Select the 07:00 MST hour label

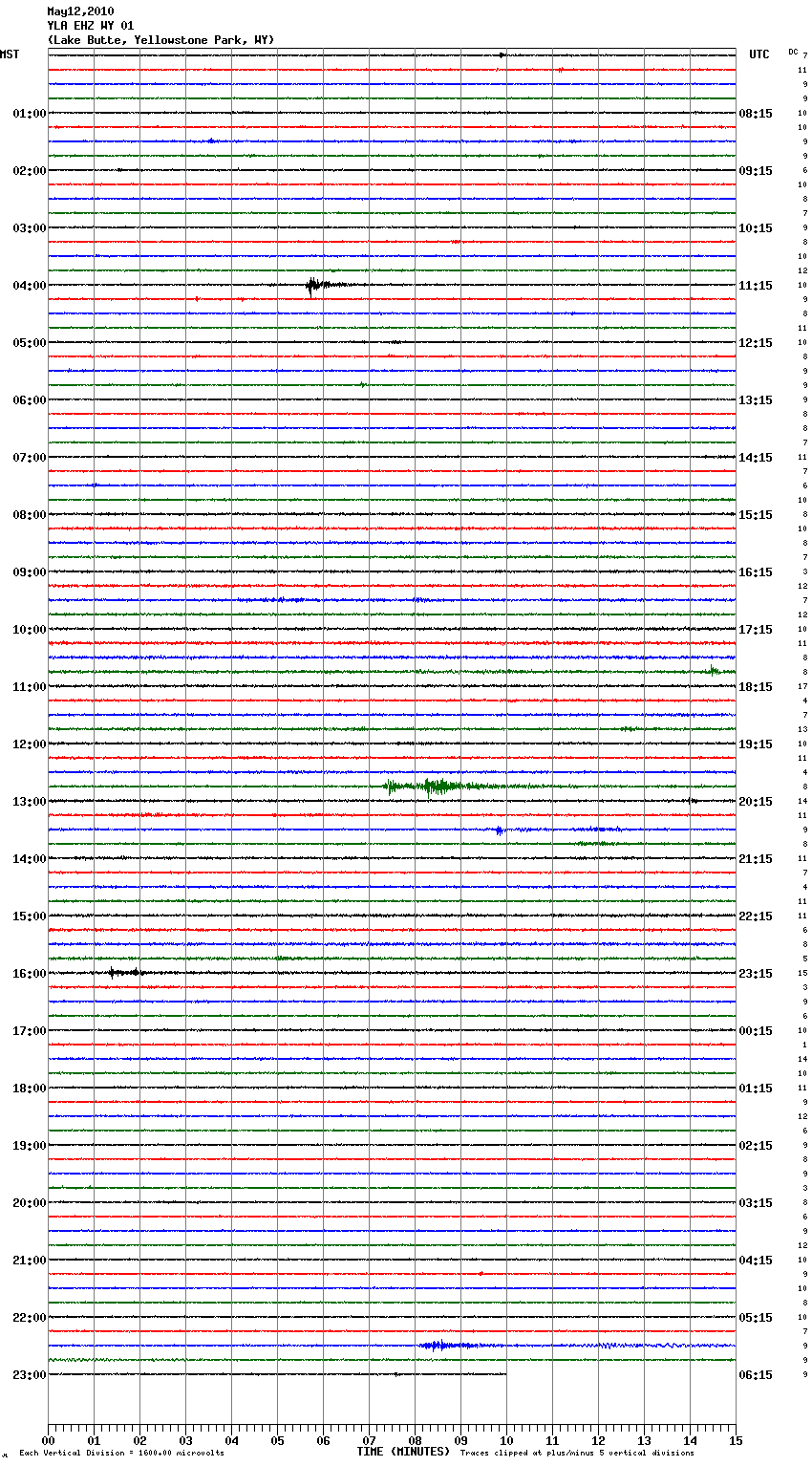coord(29,458)
